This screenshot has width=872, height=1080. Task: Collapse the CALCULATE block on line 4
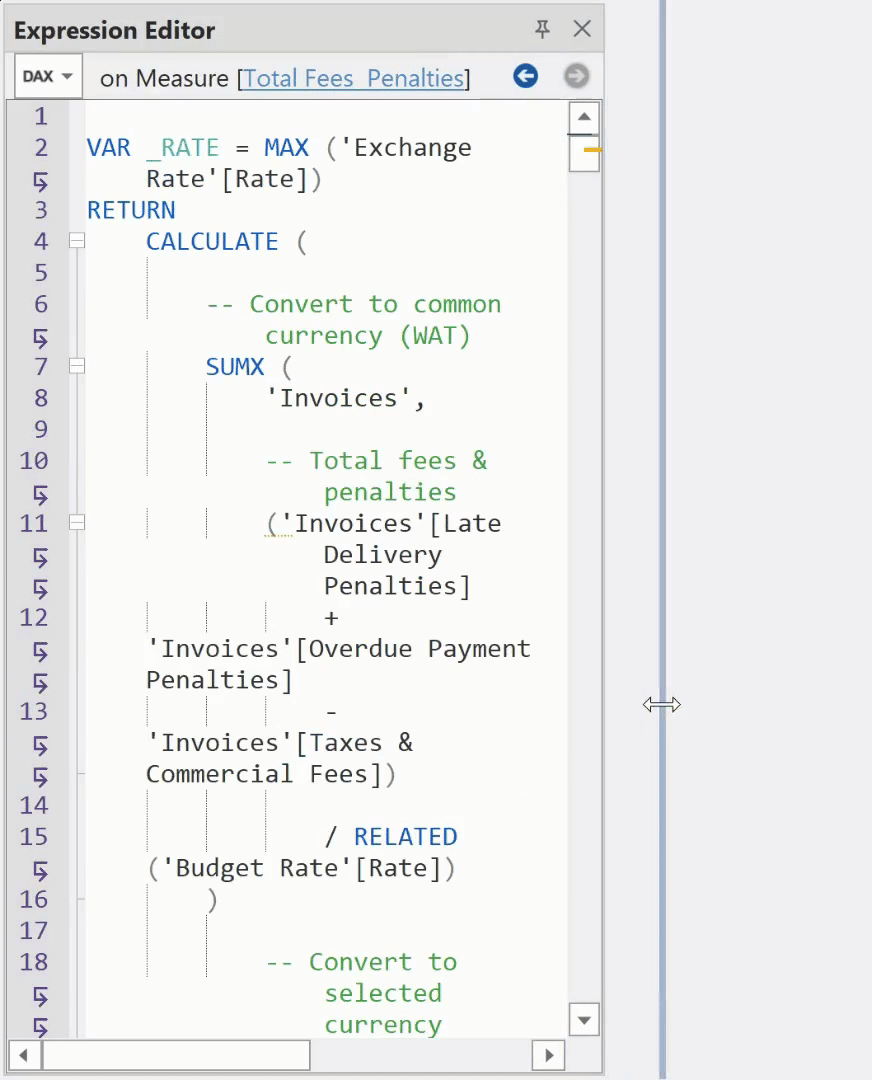point(77,241)
